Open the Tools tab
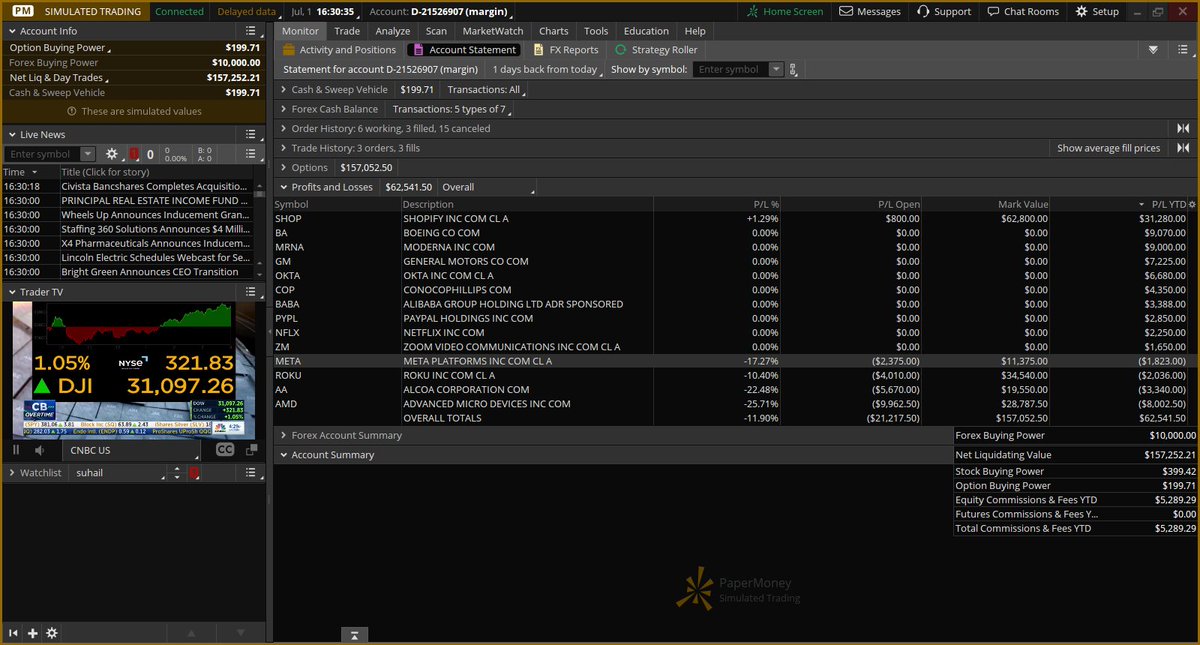Screen dimensions: 1200x645 (596, 31)
